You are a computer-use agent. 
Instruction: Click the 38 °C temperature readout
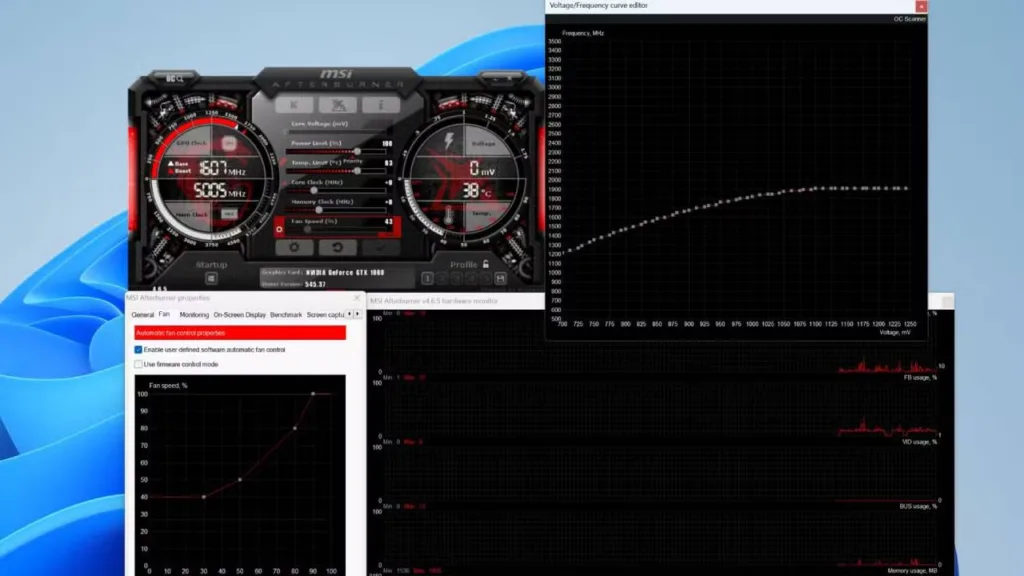tap(477, 191)
